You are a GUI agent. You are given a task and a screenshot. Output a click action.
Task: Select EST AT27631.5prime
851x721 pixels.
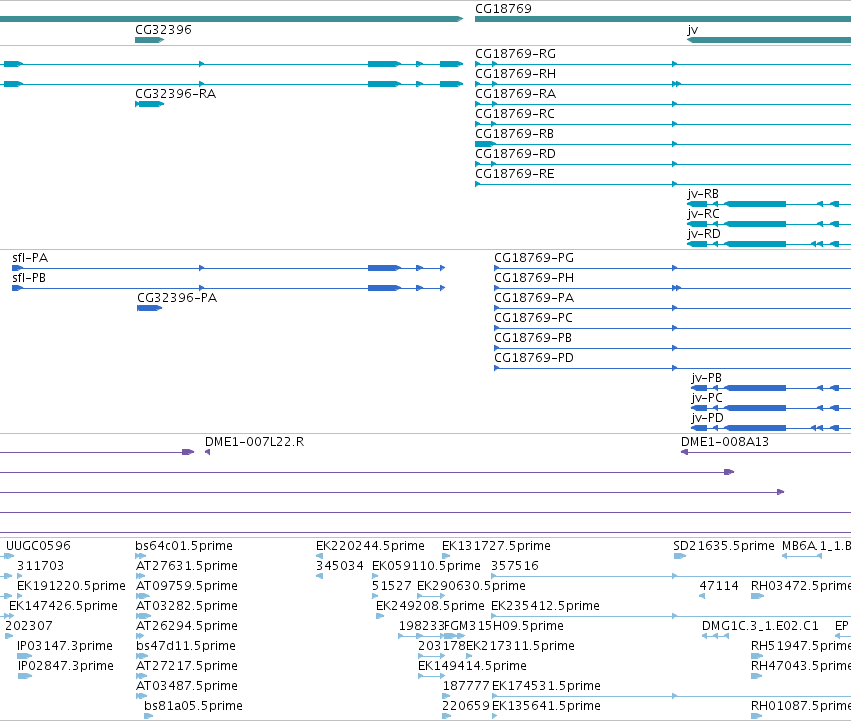click(x=187, y=566)
